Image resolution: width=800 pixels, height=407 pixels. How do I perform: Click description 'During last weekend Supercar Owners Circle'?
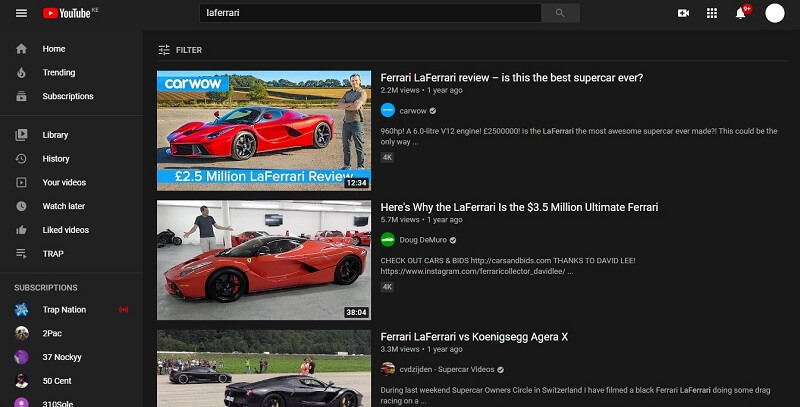[576, 395]
